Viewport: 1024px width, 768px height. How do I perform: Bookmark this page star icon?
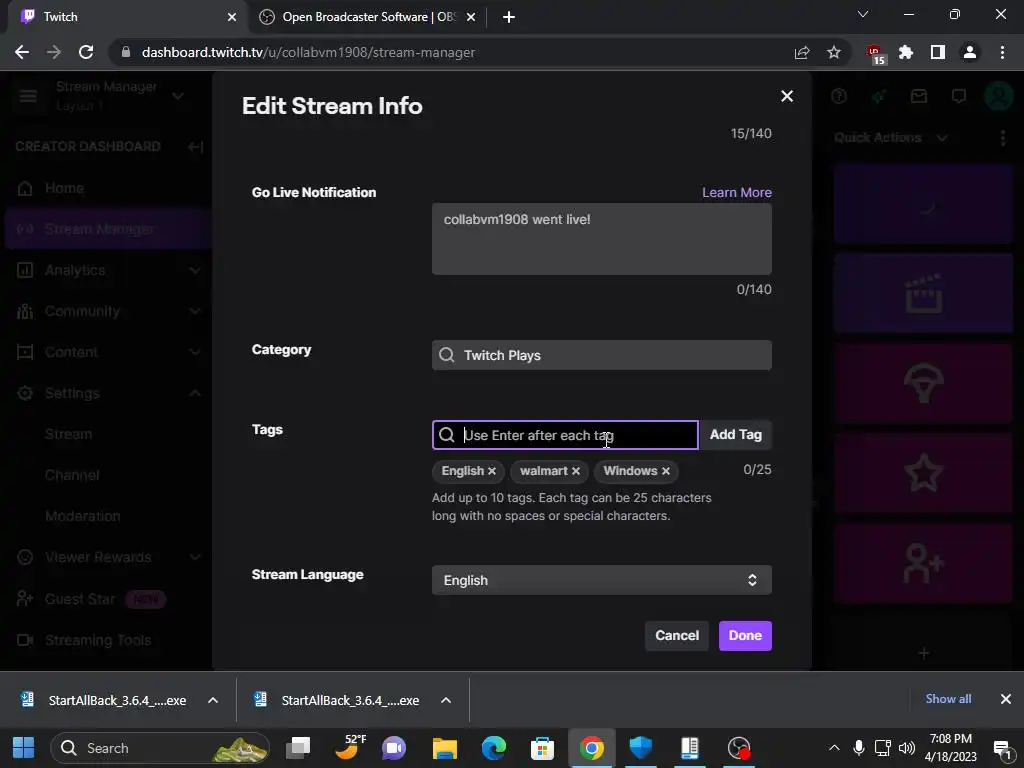(x=834, y=52)
